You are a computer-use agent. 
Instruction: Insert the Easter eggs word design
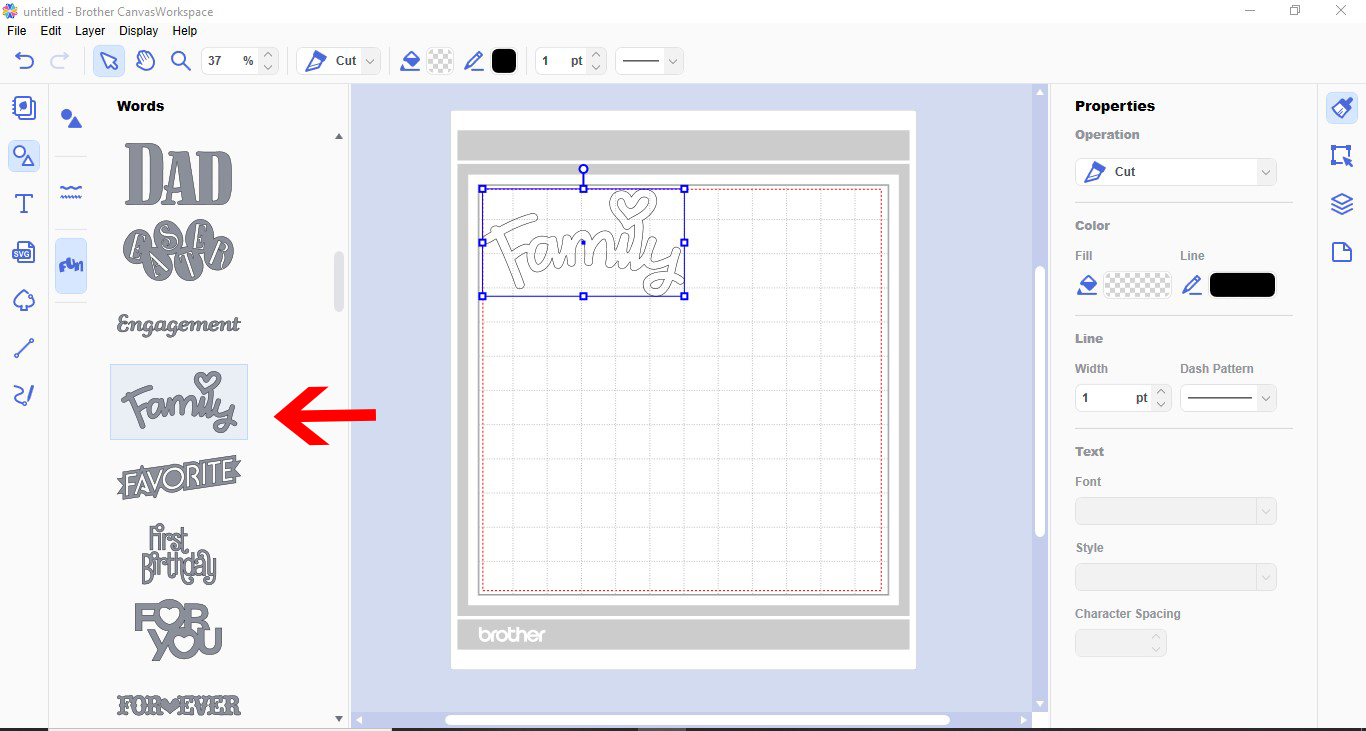(x=179, y=251)
